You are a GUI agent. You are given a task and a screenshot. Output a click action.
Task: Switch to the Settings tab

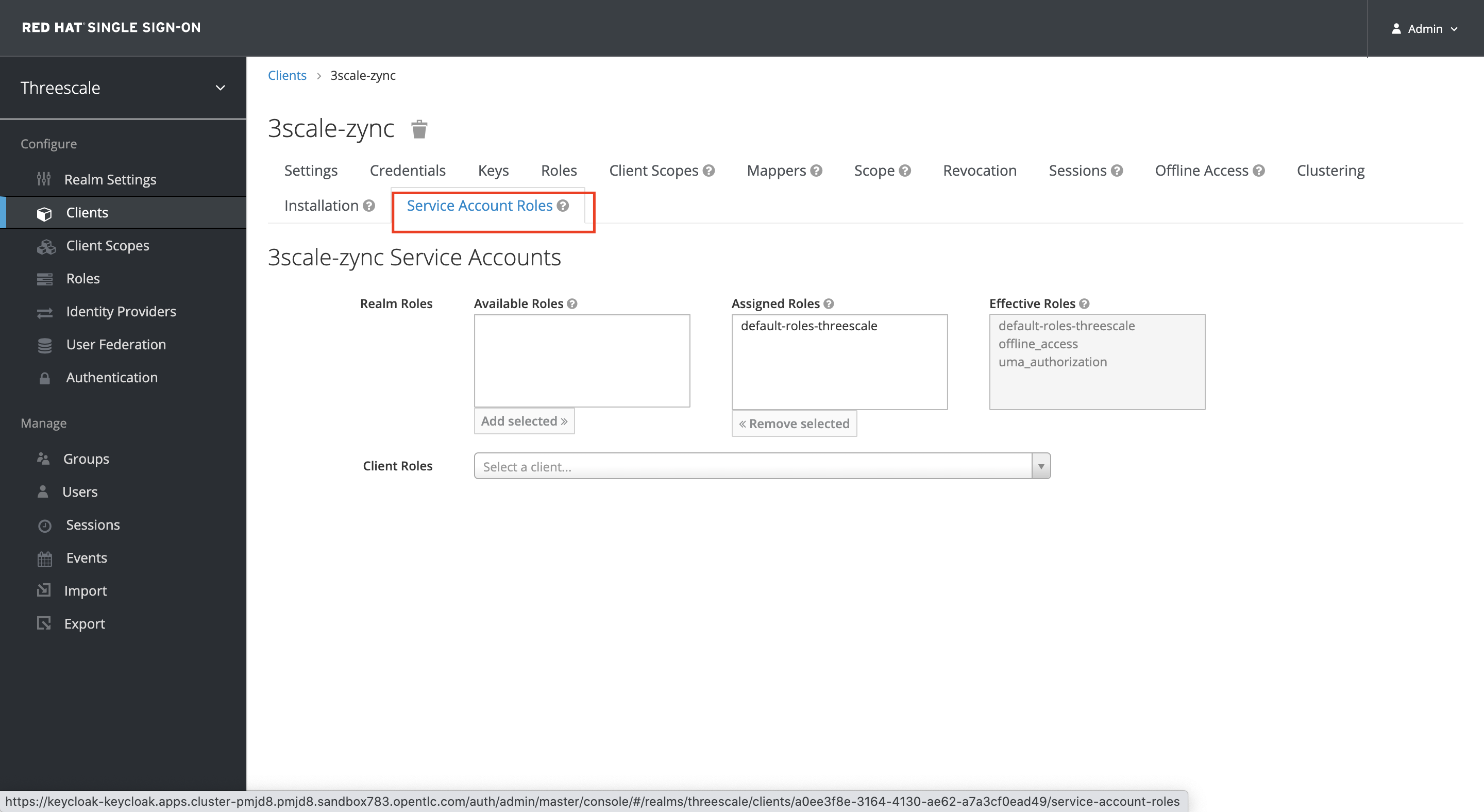pos(312,170)
